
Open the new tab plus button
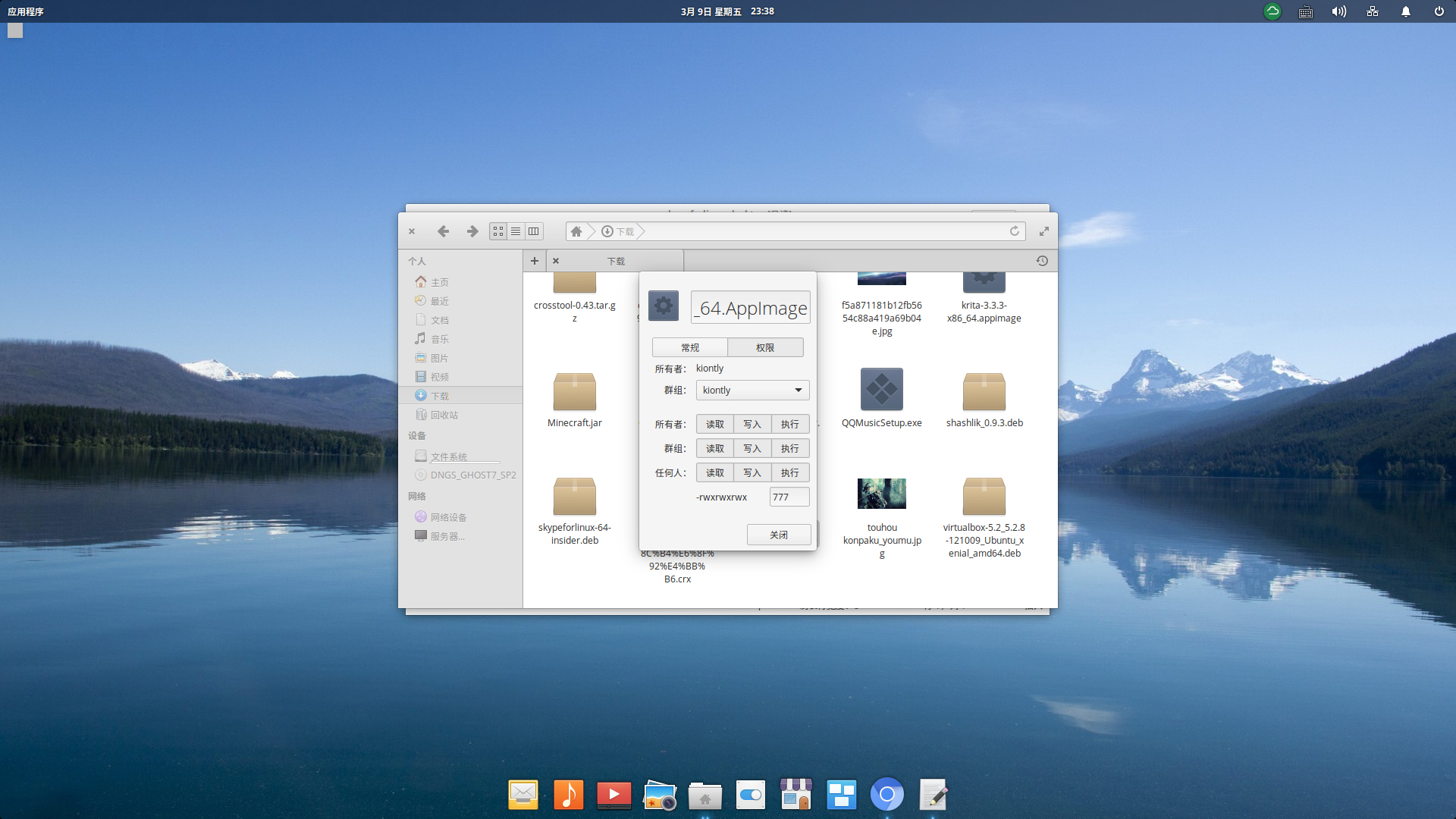coord(535,261)
